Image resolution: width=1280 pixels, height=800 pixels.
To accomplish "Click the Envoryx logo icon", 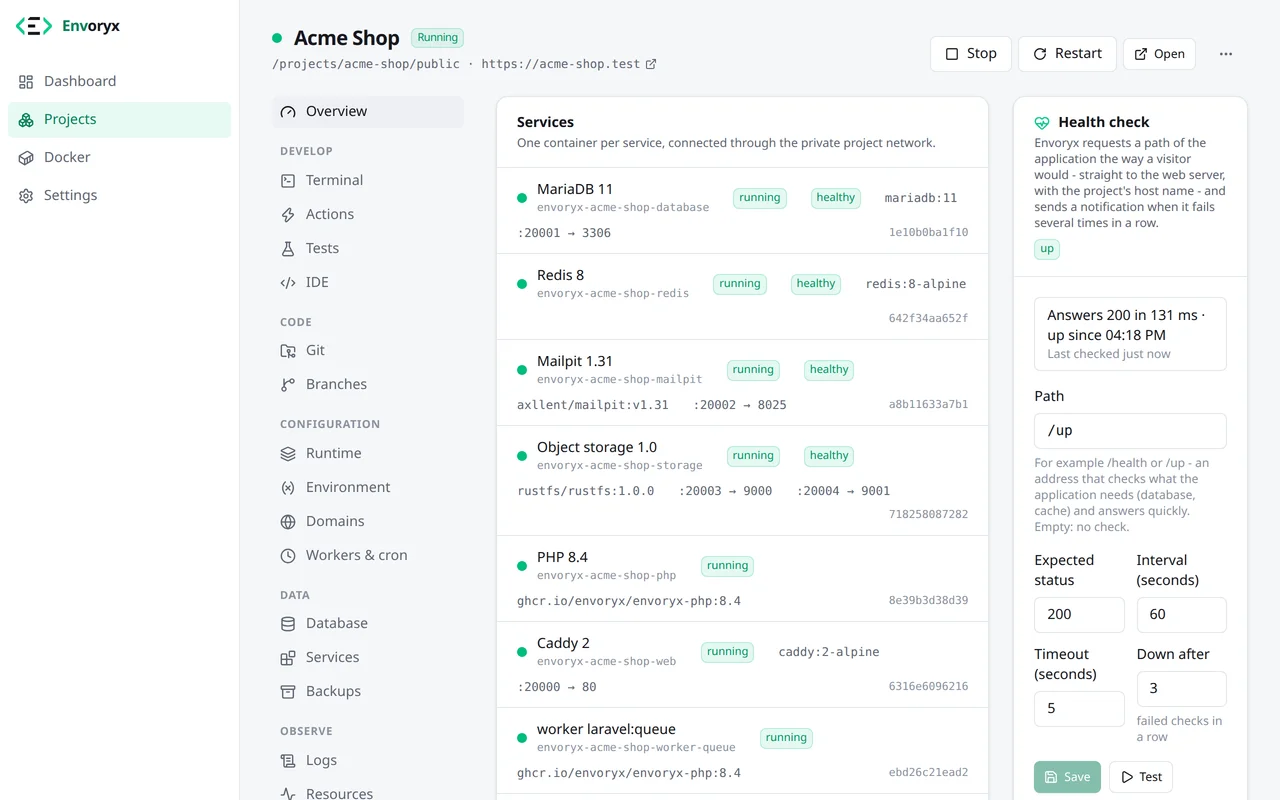I will pyautogui.click(x=34, y=26).
